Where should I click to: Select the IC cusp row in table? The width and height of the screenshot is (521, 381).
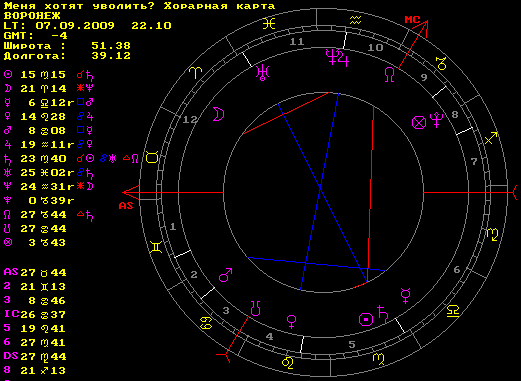point(35,314)
